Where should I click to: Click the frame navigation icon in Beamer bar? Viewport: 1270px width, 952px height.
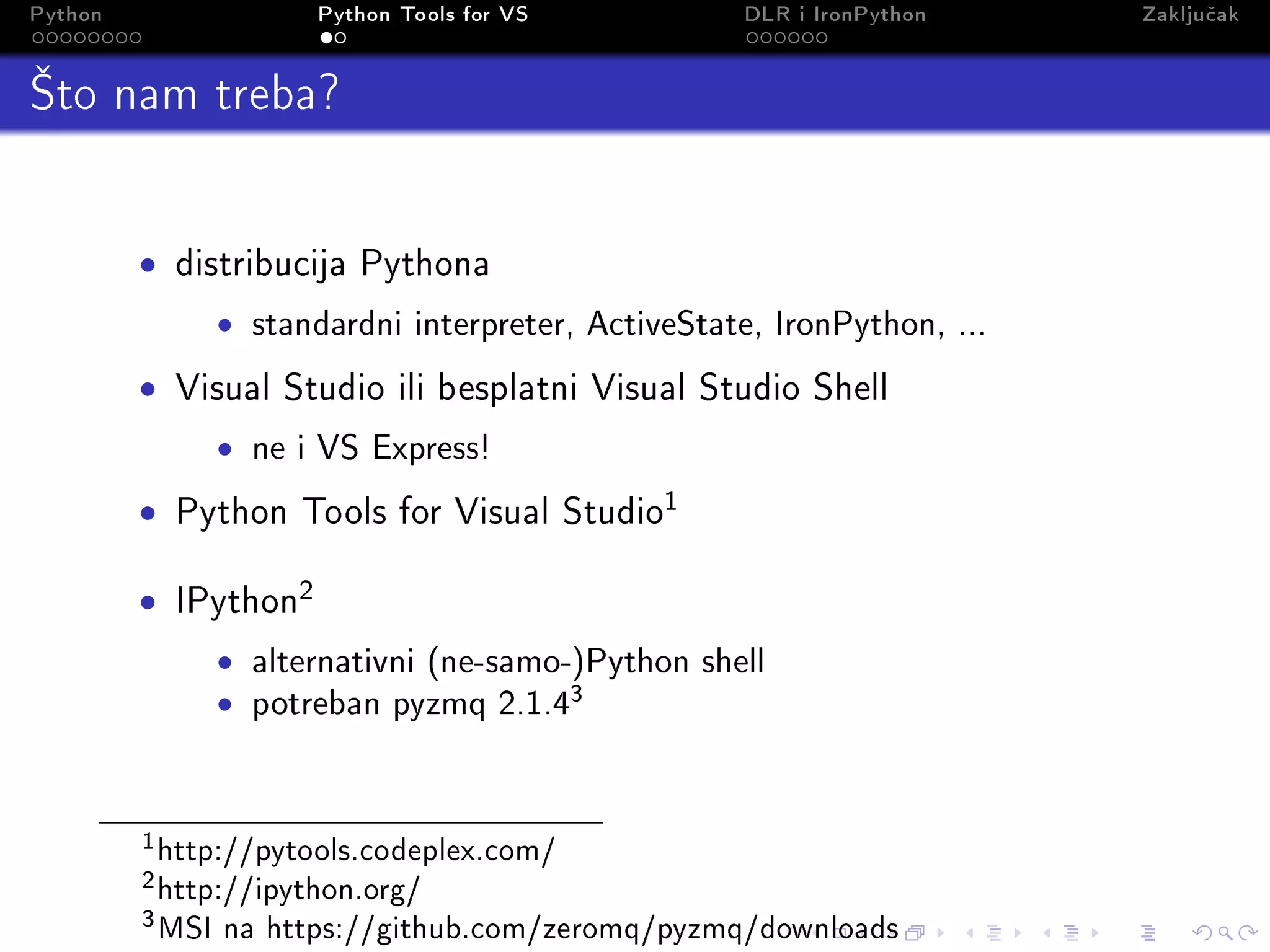tap(915, 932)
